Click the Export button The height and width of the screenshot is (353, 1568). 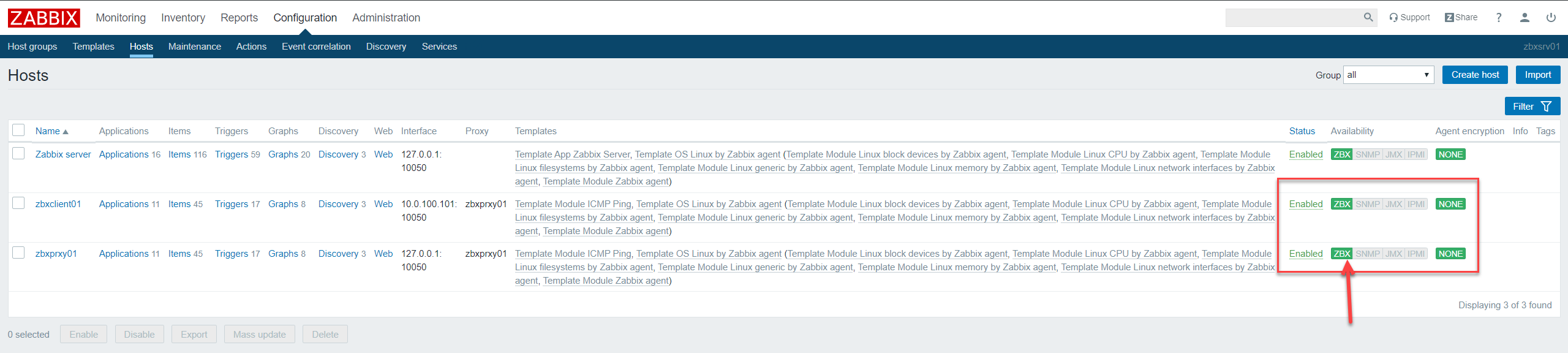tap(194, 335)
